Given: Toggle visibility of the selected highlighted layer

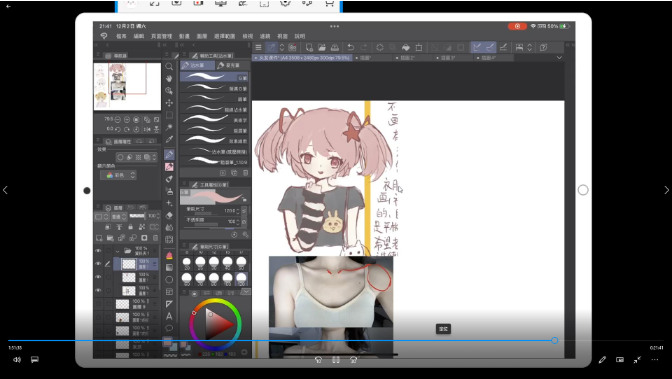Looking at the screenshot, I should pyautogui.click(x=99, y=264).
